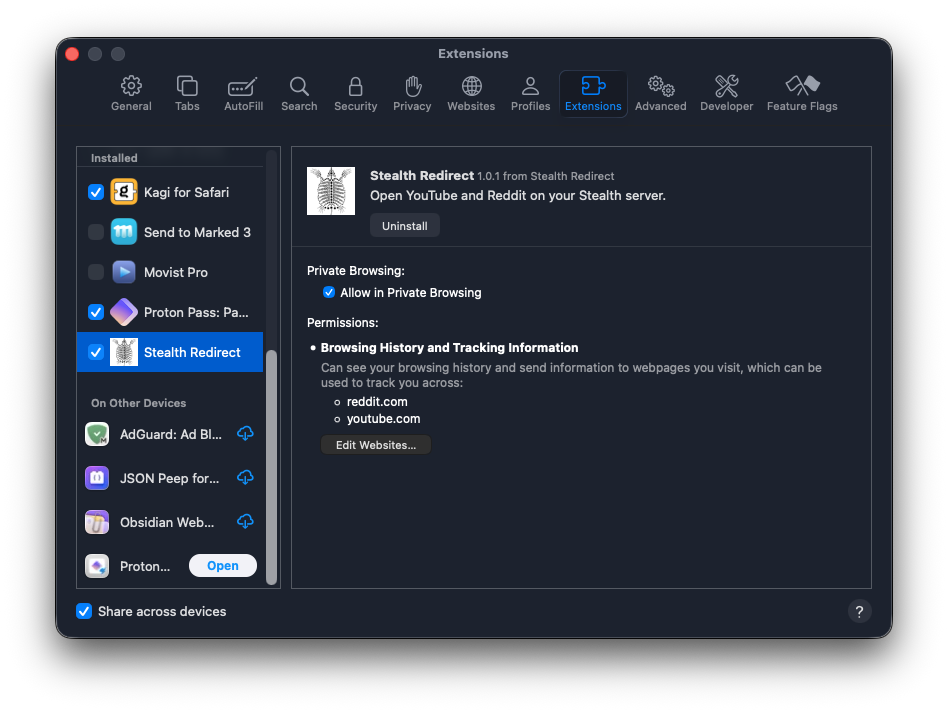This screenshot has width=948, height=712.
Task: Open the General settings tab
Action: 131,94
